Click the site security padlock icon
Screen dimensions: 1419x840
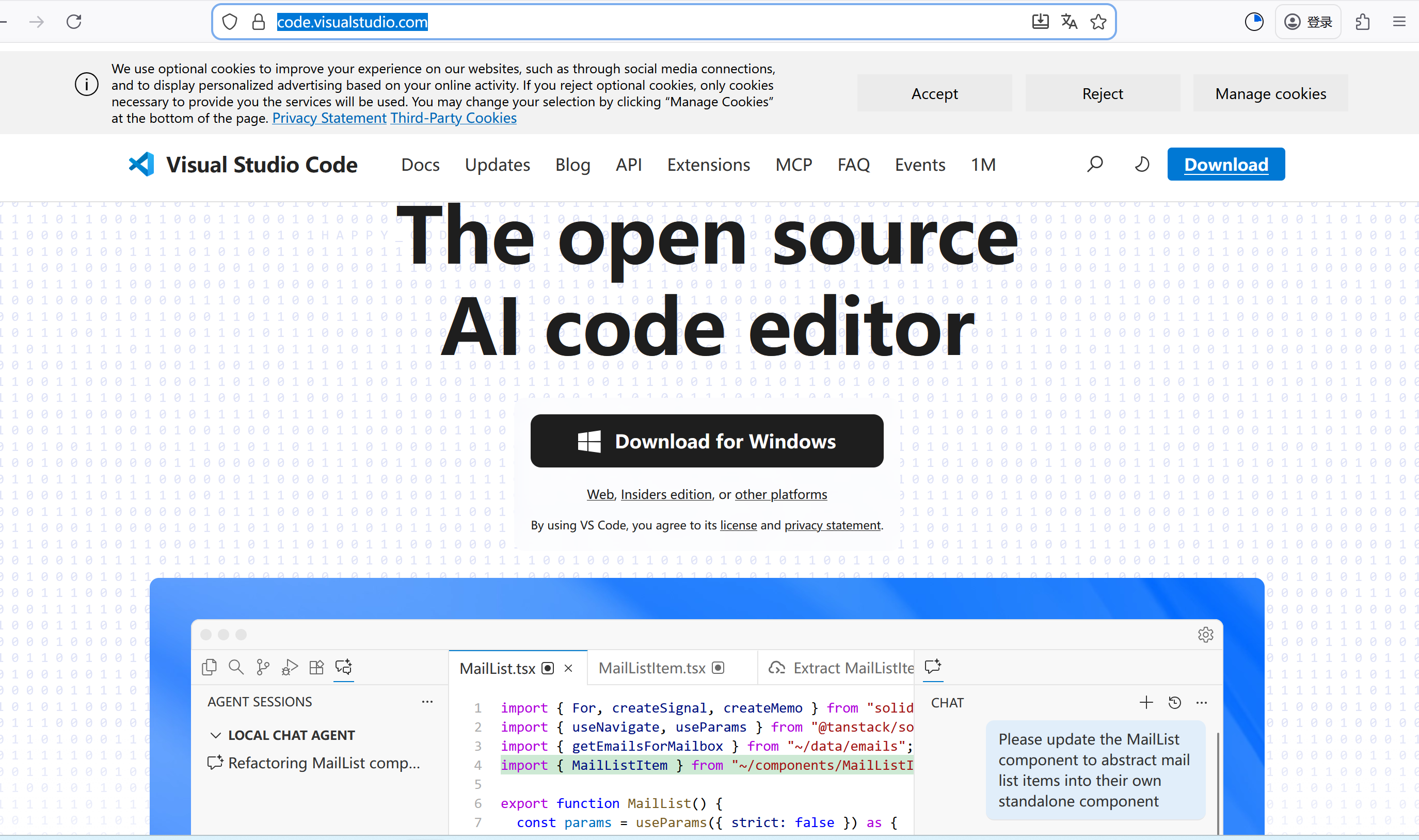(259, 22)
